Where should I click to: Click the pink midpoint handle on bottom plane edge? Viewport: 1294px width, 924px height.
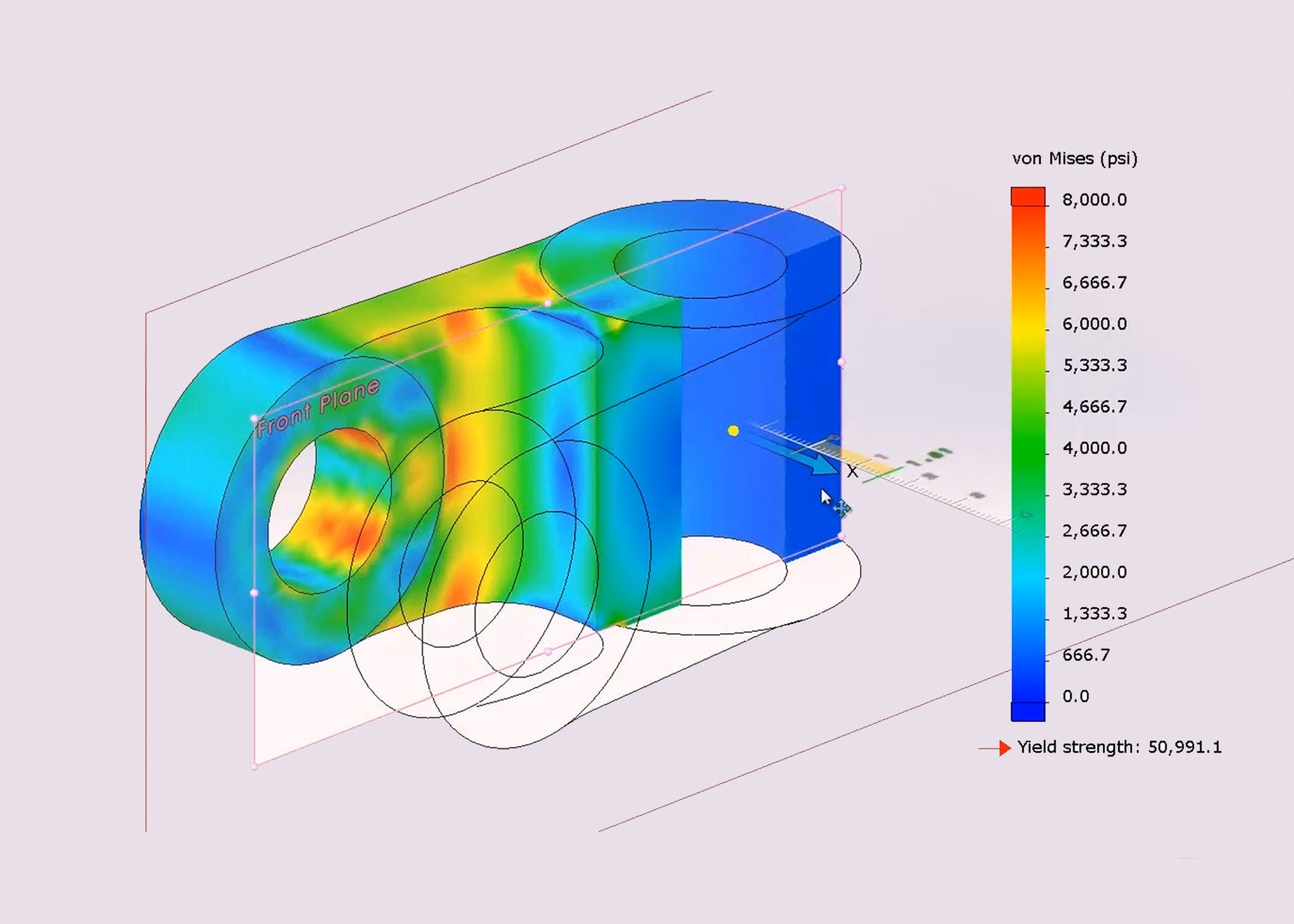click(548, 651)
